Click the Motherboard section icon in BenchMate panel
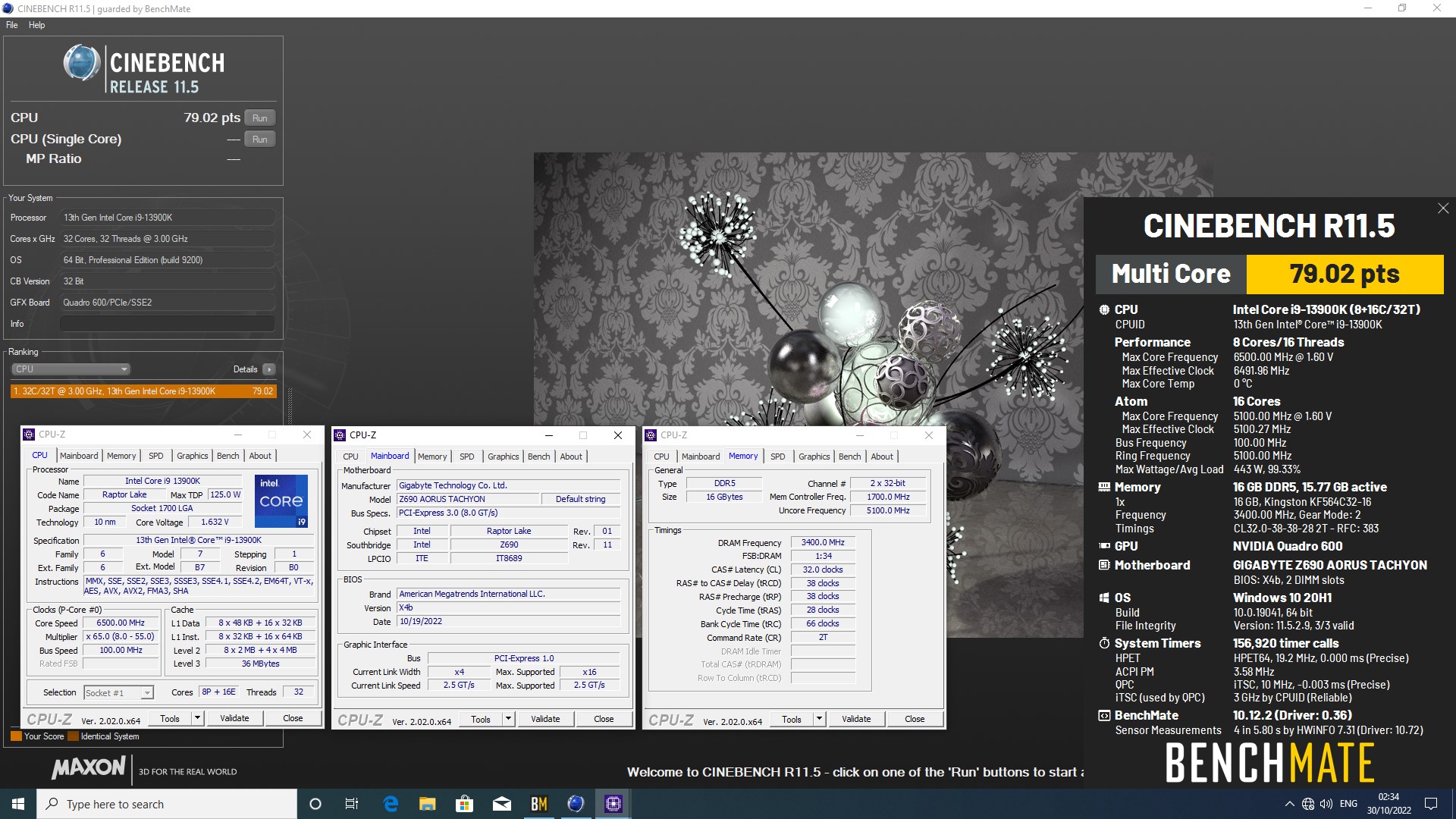The width and height of the screenshot is (1456, 819). [x=1104, y=565]
